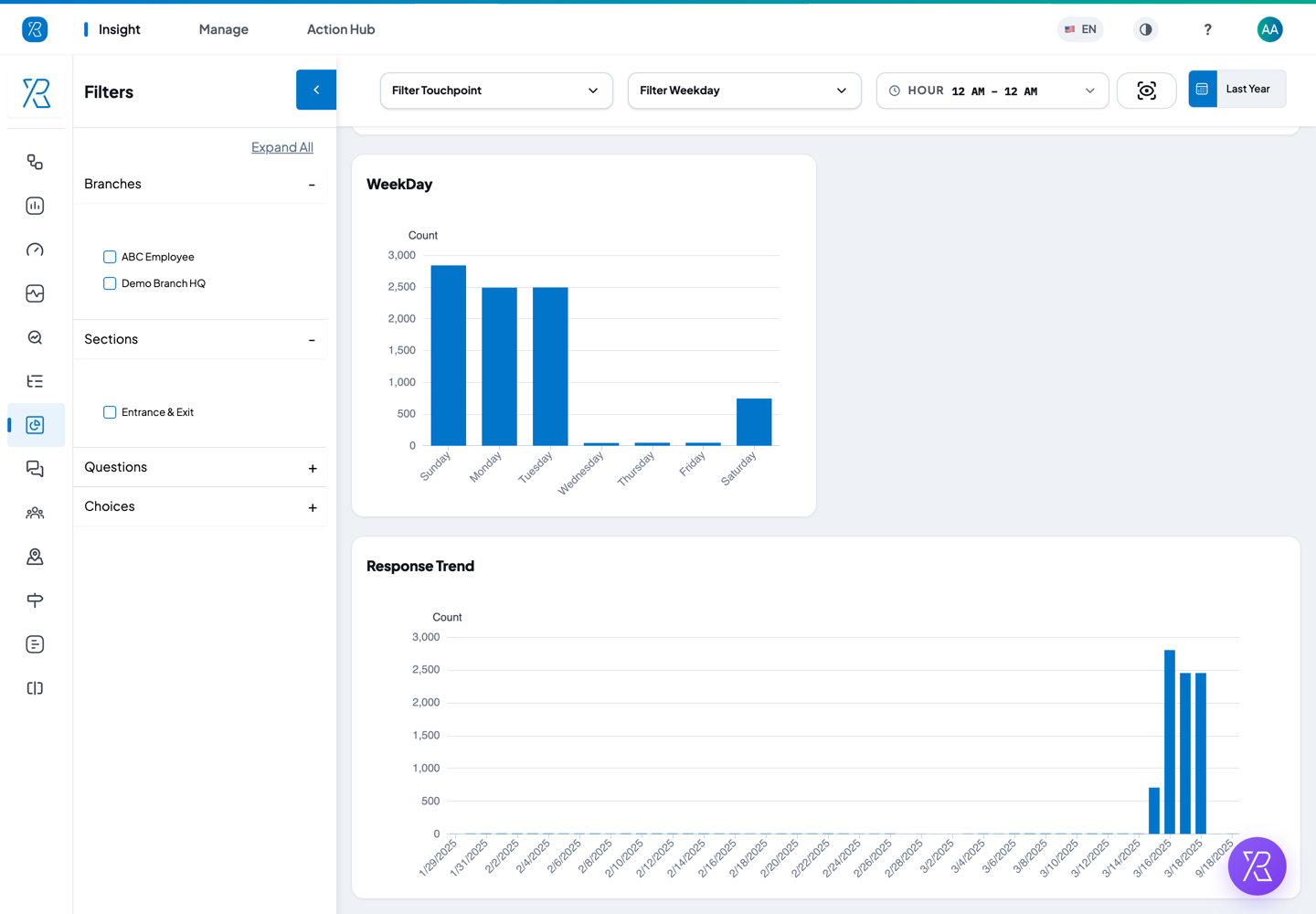Click the Expand All link

282,147
